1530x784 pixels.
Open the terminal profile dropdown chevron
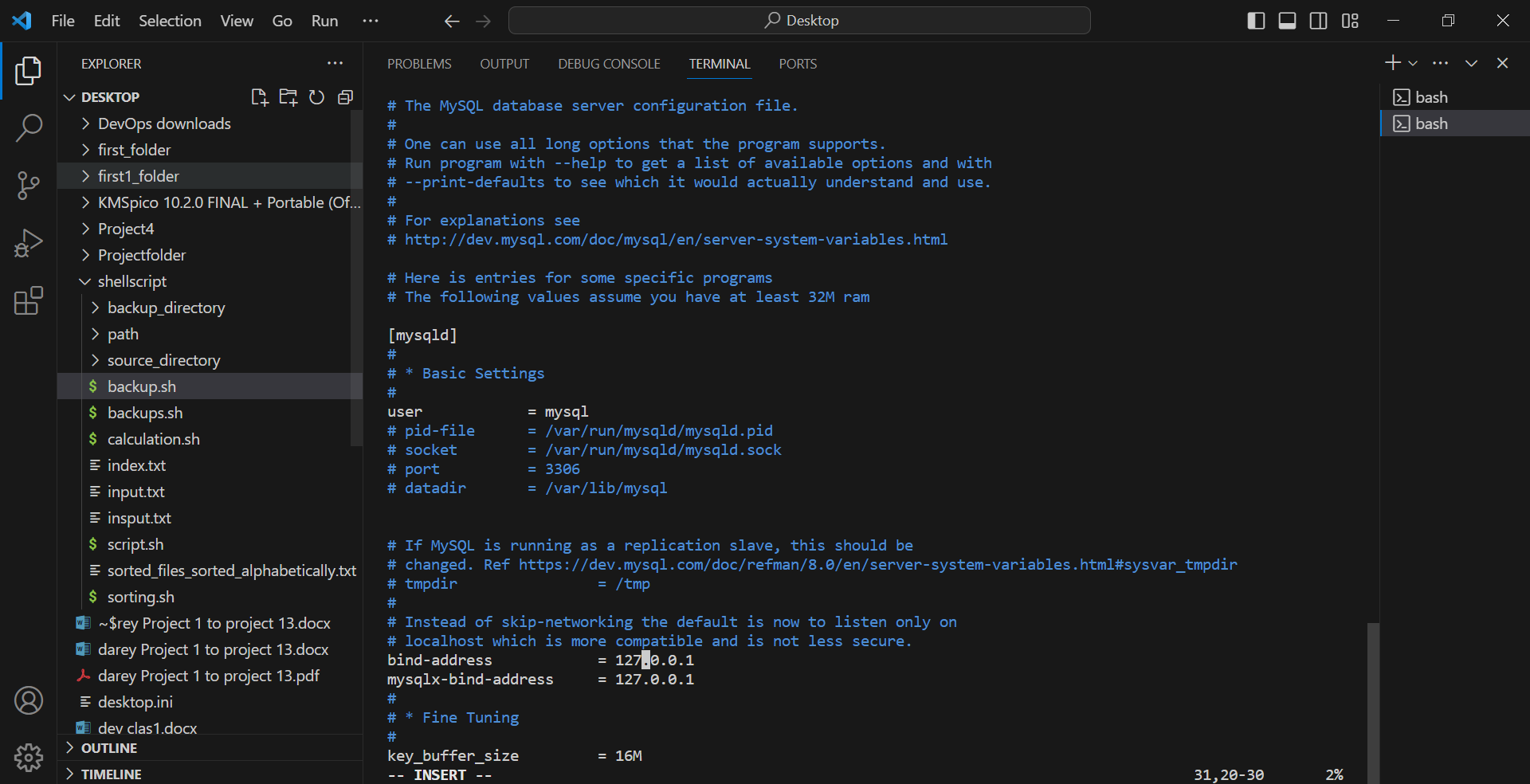[x=1413, y=62]
